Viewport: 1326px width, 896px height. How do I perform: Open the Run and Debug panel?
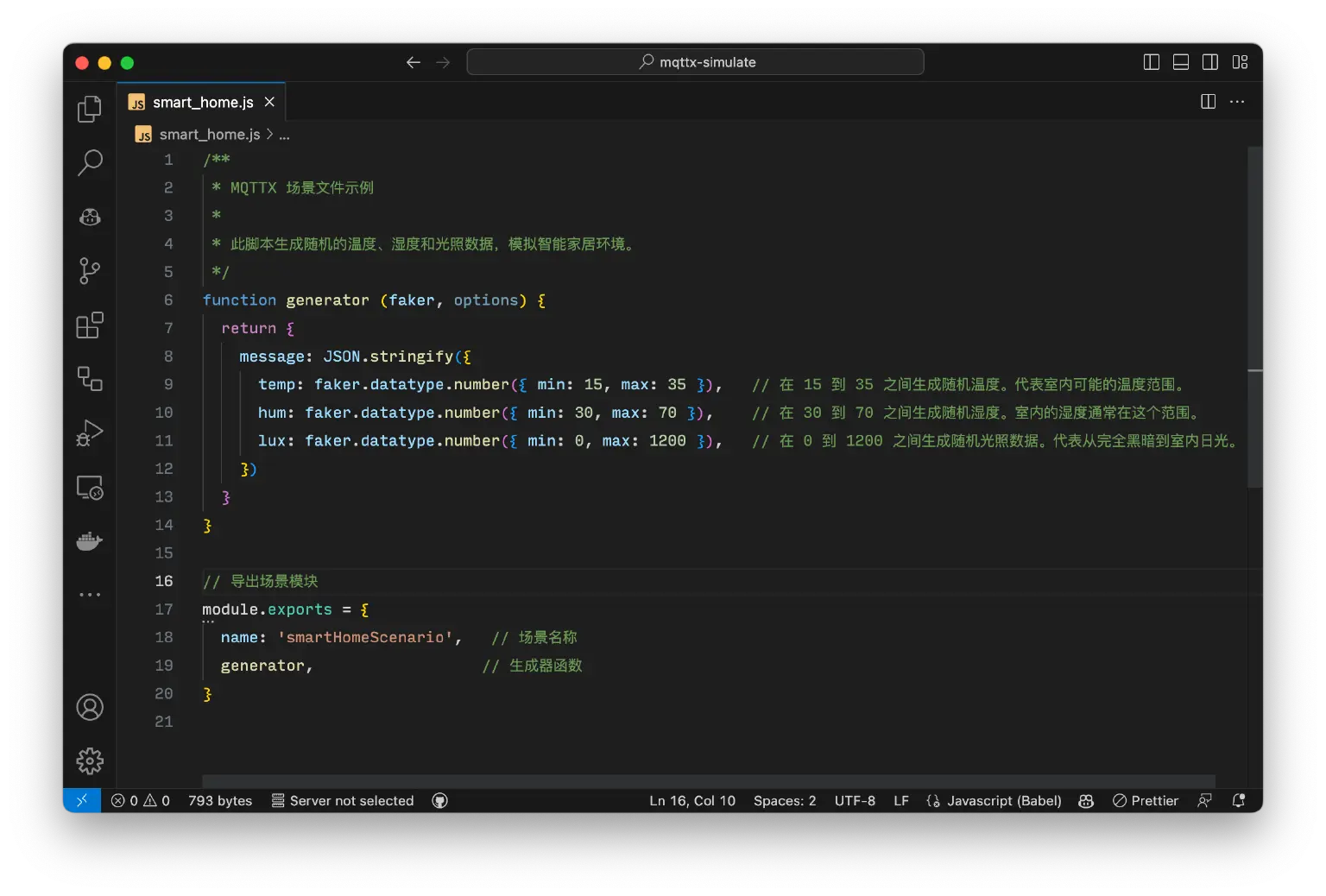point(90,433)
